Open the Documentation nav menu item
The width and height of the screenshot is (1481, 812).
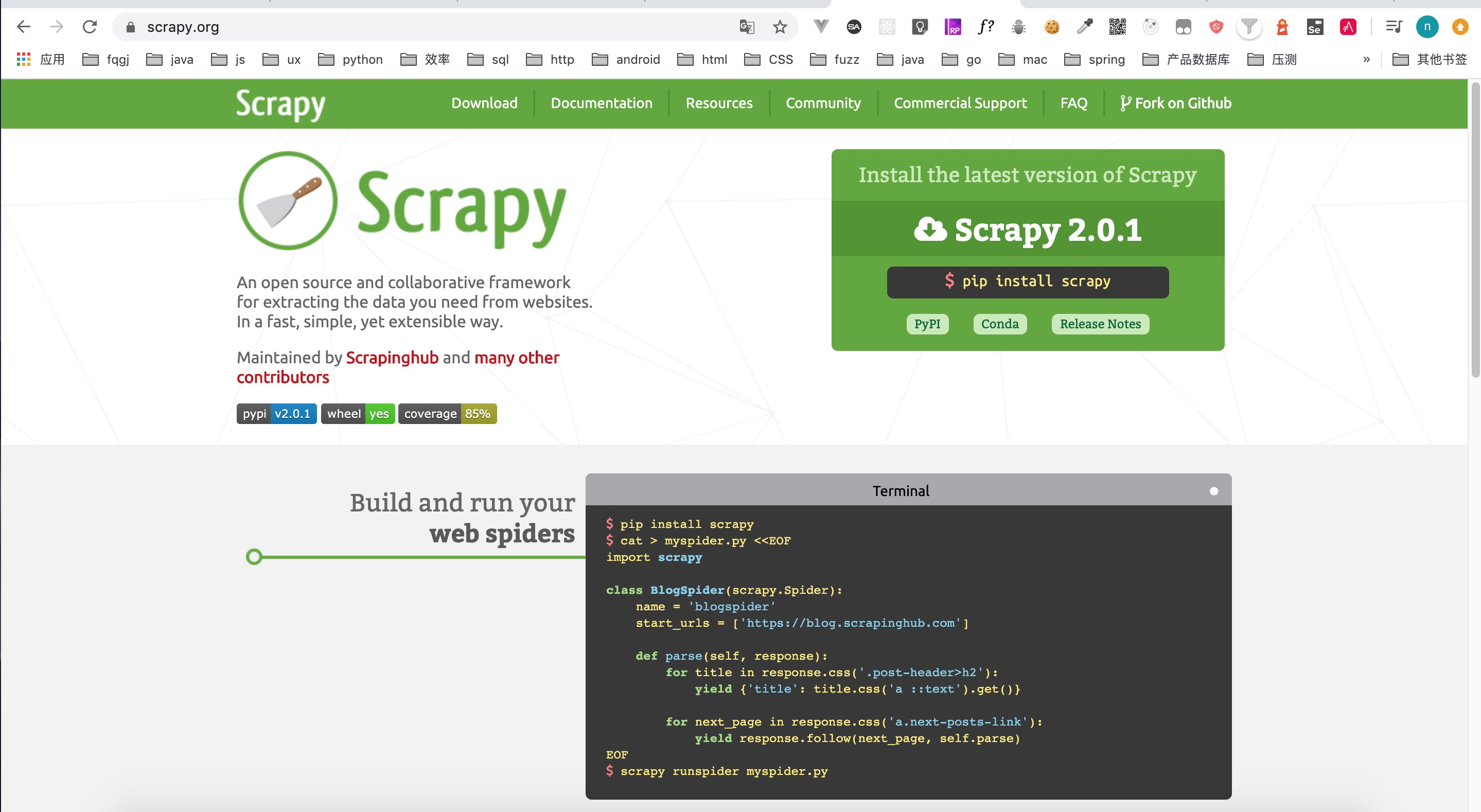(602, 103)
